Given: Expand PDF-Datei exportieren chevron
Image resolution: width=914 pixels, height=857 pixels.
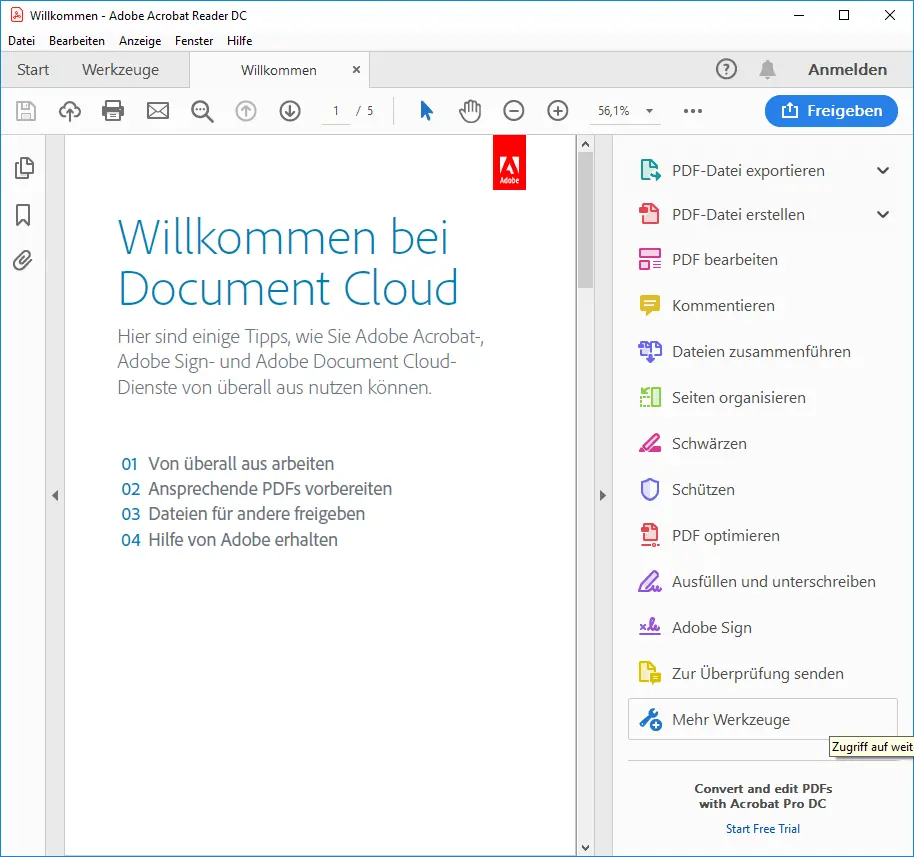Looking at the screenshot, I should click(883, 170).
